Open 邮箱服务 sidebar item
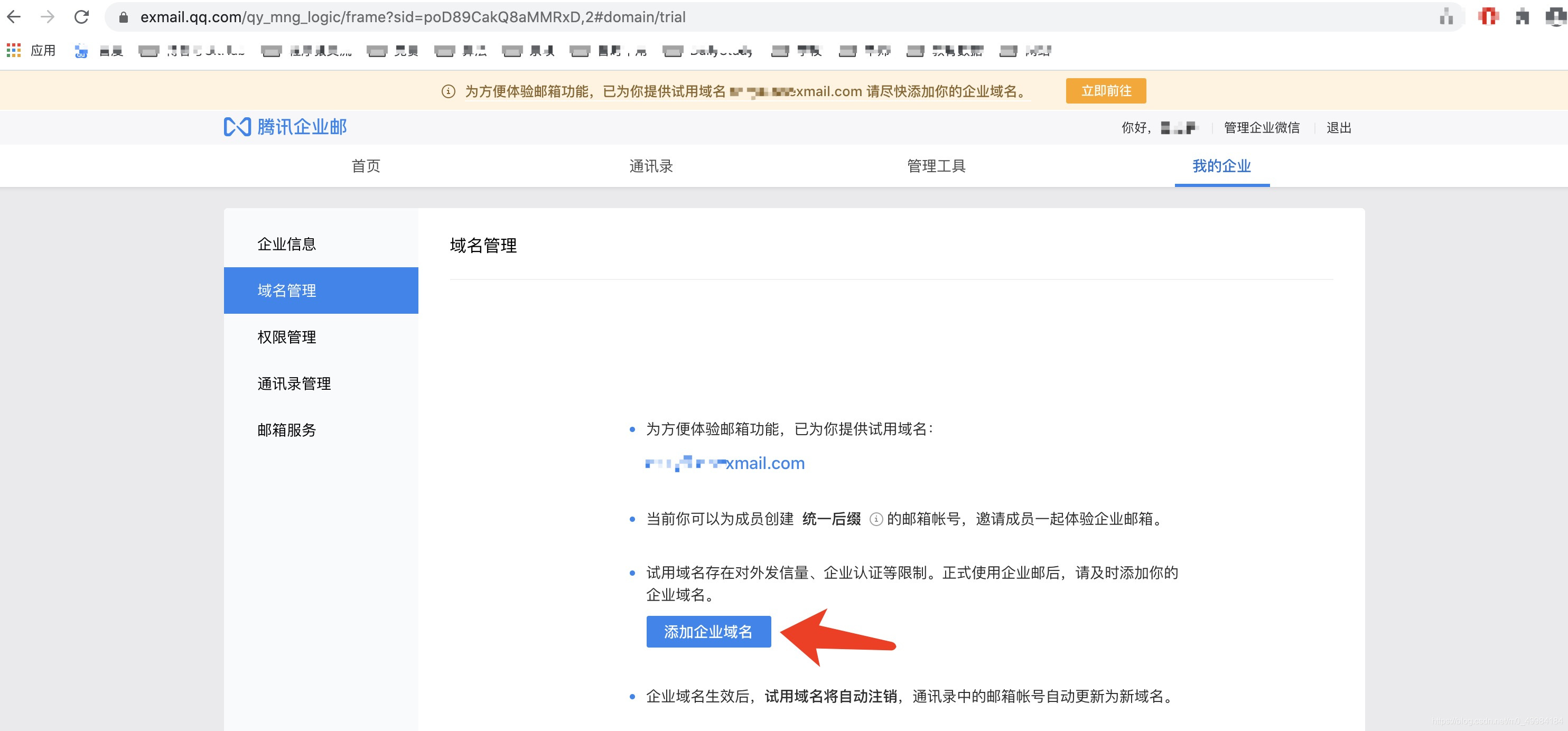Viewport: 1568px width, 731px height. click(287, 430)
